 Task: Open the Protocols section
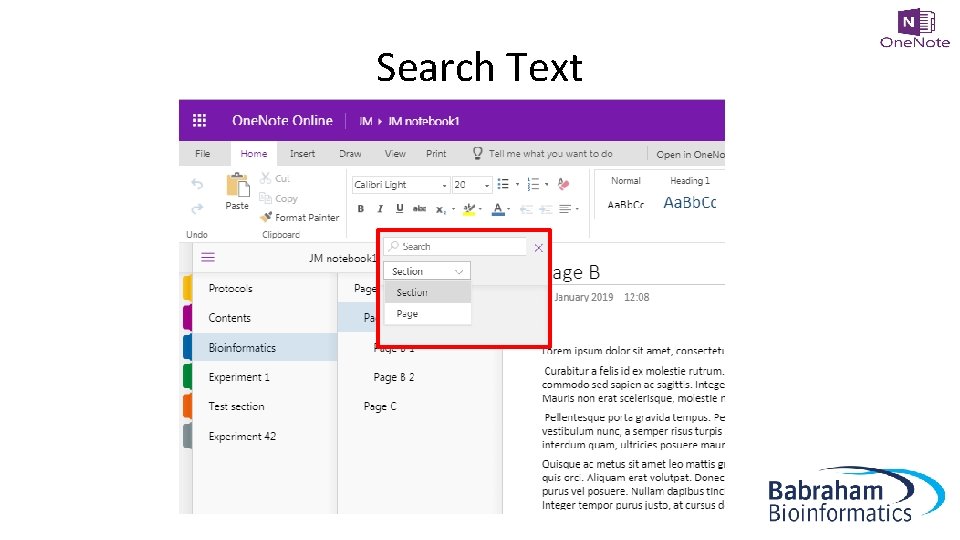pos(265,288)
